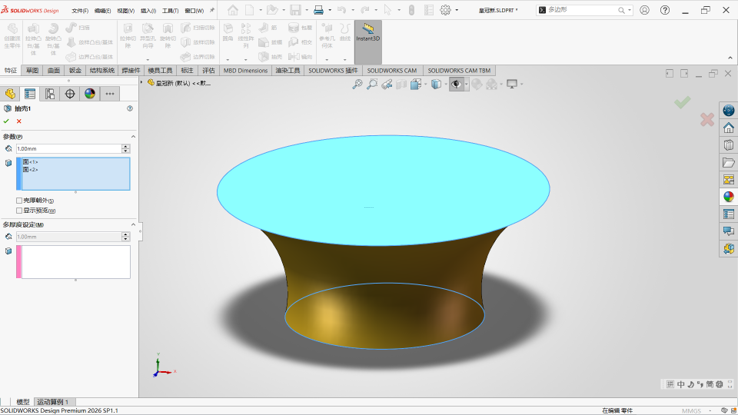Select 面<1> in the faces to remove list
Viewport: 738px width, 415px height.
30,162
